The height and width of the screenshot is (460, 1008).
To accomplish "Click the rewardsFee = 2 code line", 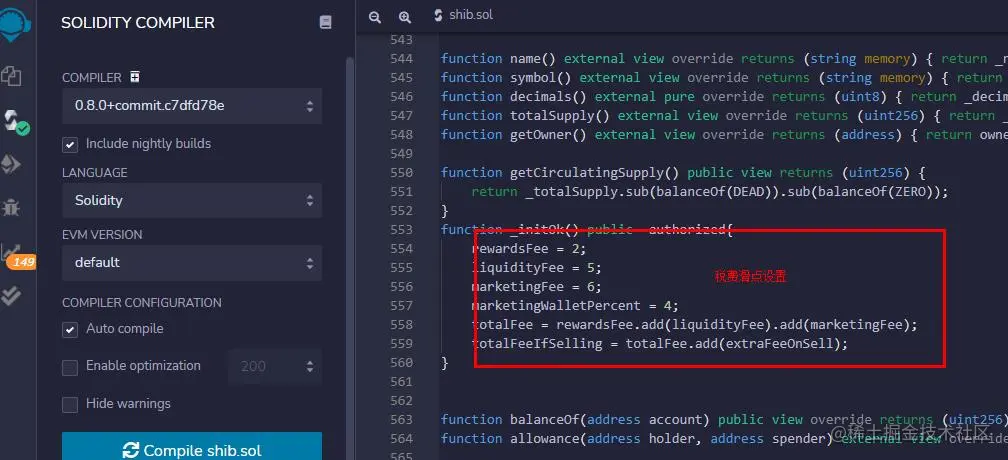I will [529, 249].
